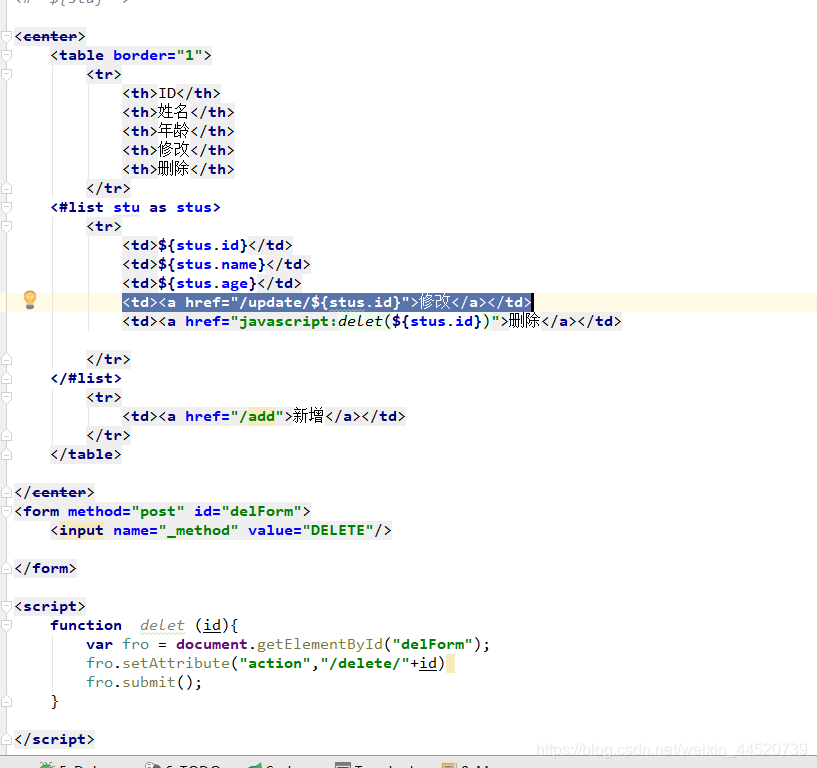Click the 年龄 table header line
The height and width of the screenshot is (768, 817).
pyautogui.click(x=178, y=131)
